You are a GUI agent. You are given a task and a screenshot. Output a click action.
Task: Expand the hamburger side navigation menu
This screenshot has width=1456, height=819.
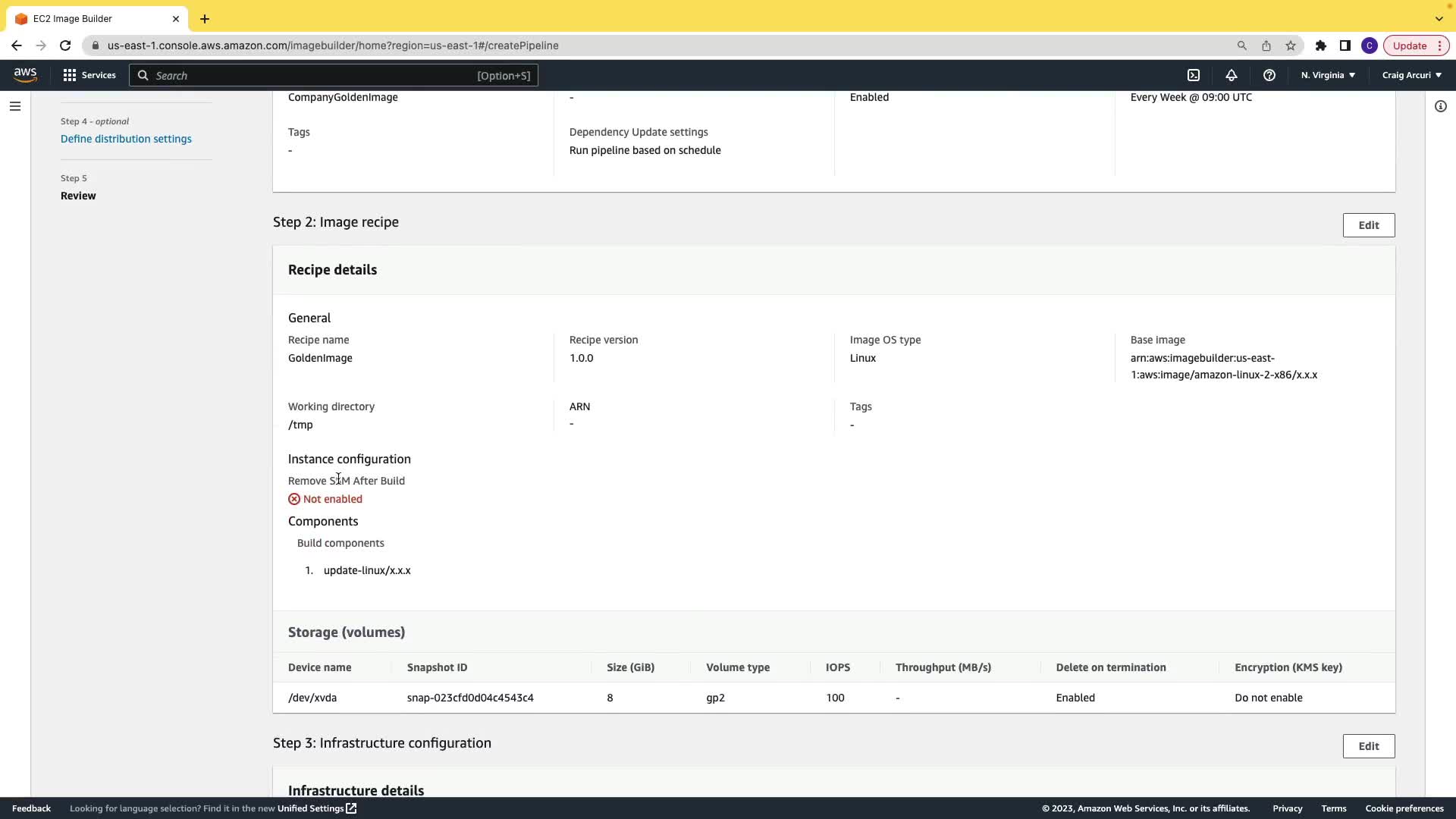click(x=15, y=106)
